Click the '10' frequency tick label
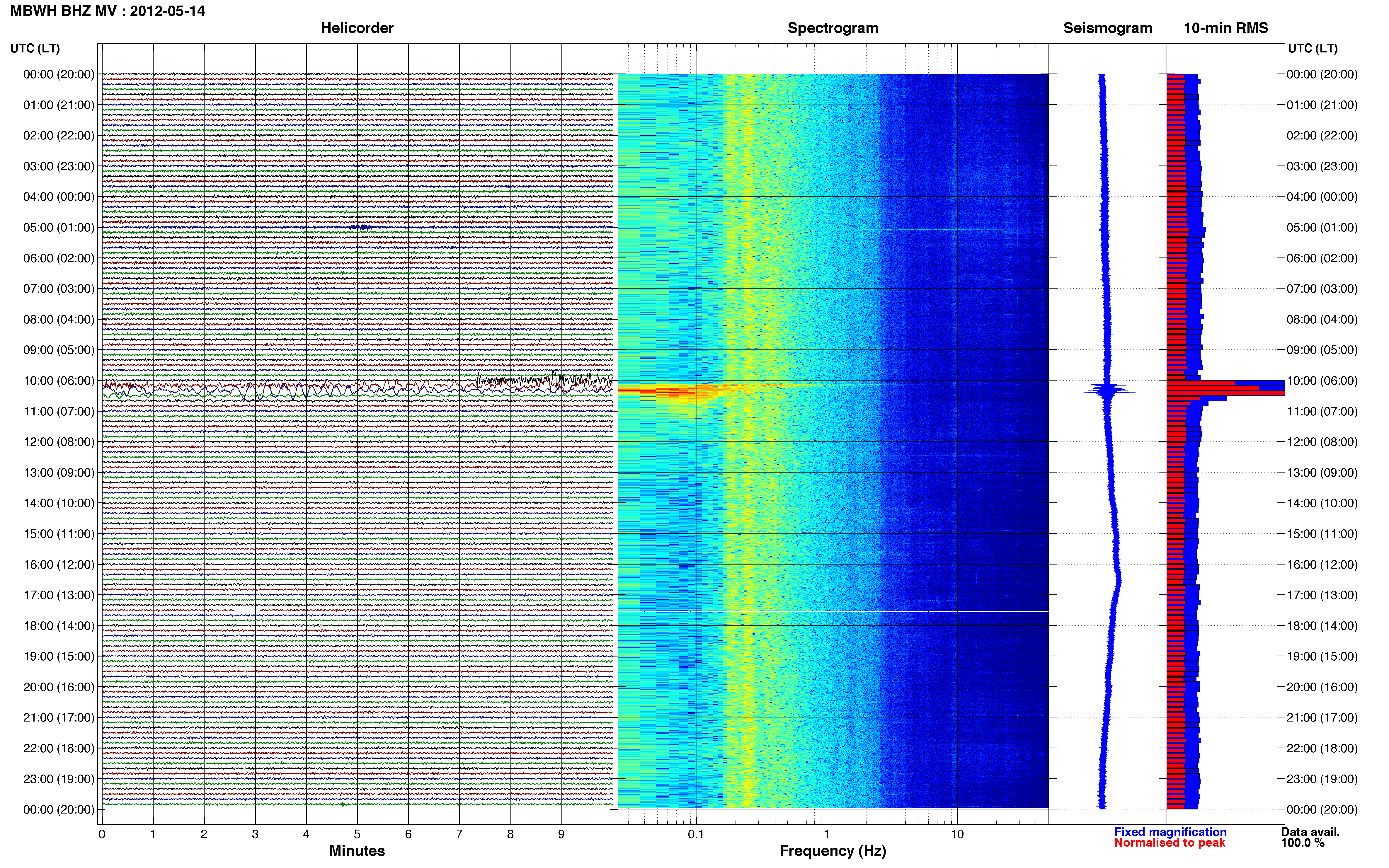Viewport: 1389px width, 868px height. point(957,834)
